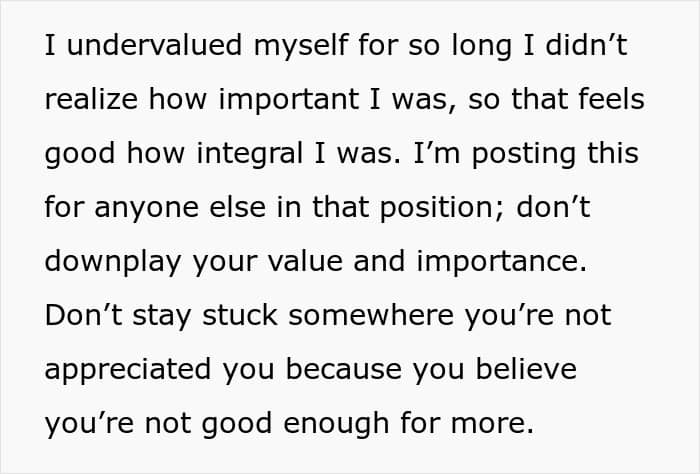Screen dimensions: 700x474
Task: Click the word "anyone"
Action: coord(146,208)
